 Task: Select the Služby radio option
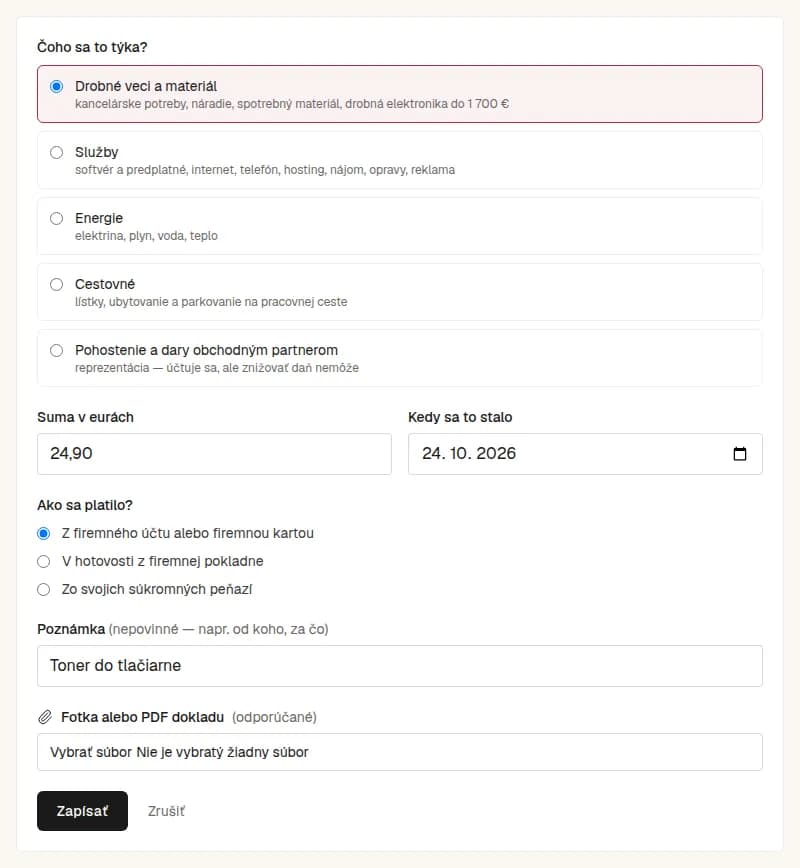(56, 152)
